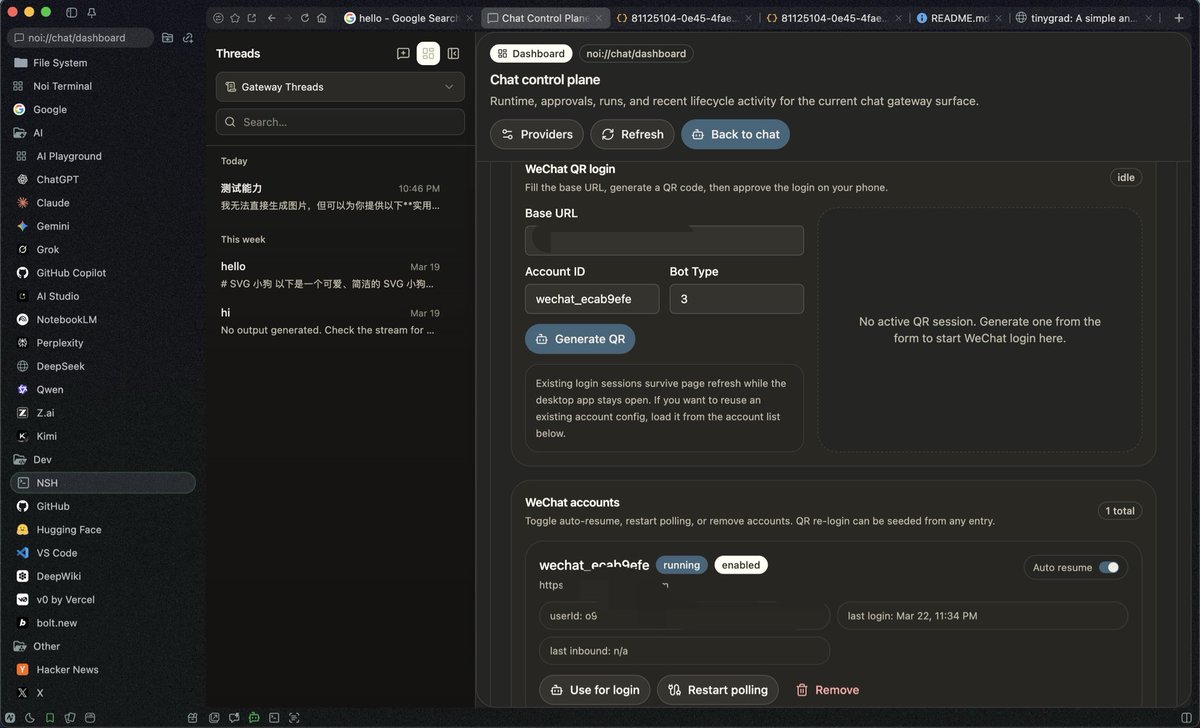The height and width of the screenshot is (728, 1200).
Task: Click the green bookmark icon in bottom bar
Action: point(50,717)
